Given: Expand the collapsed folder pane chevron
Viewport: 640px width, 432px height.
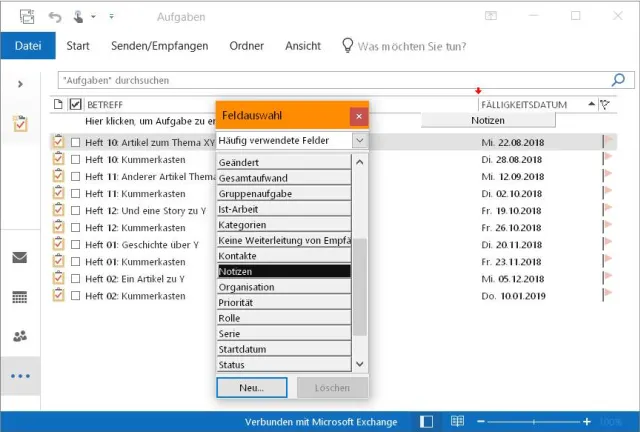Looking at the screenshot, I should [19, 84].
